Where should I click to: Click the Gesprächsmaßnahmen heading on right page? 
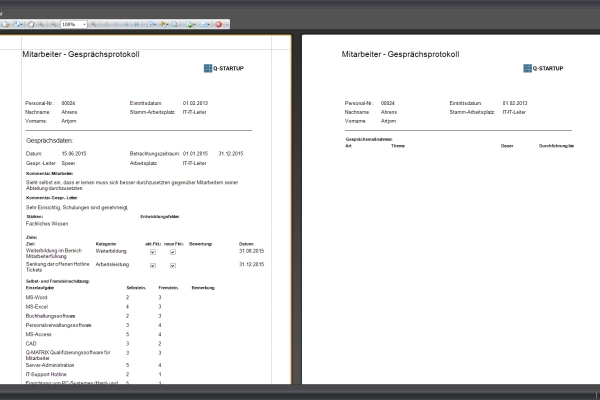pyautogui.click(x=369, y=139)
